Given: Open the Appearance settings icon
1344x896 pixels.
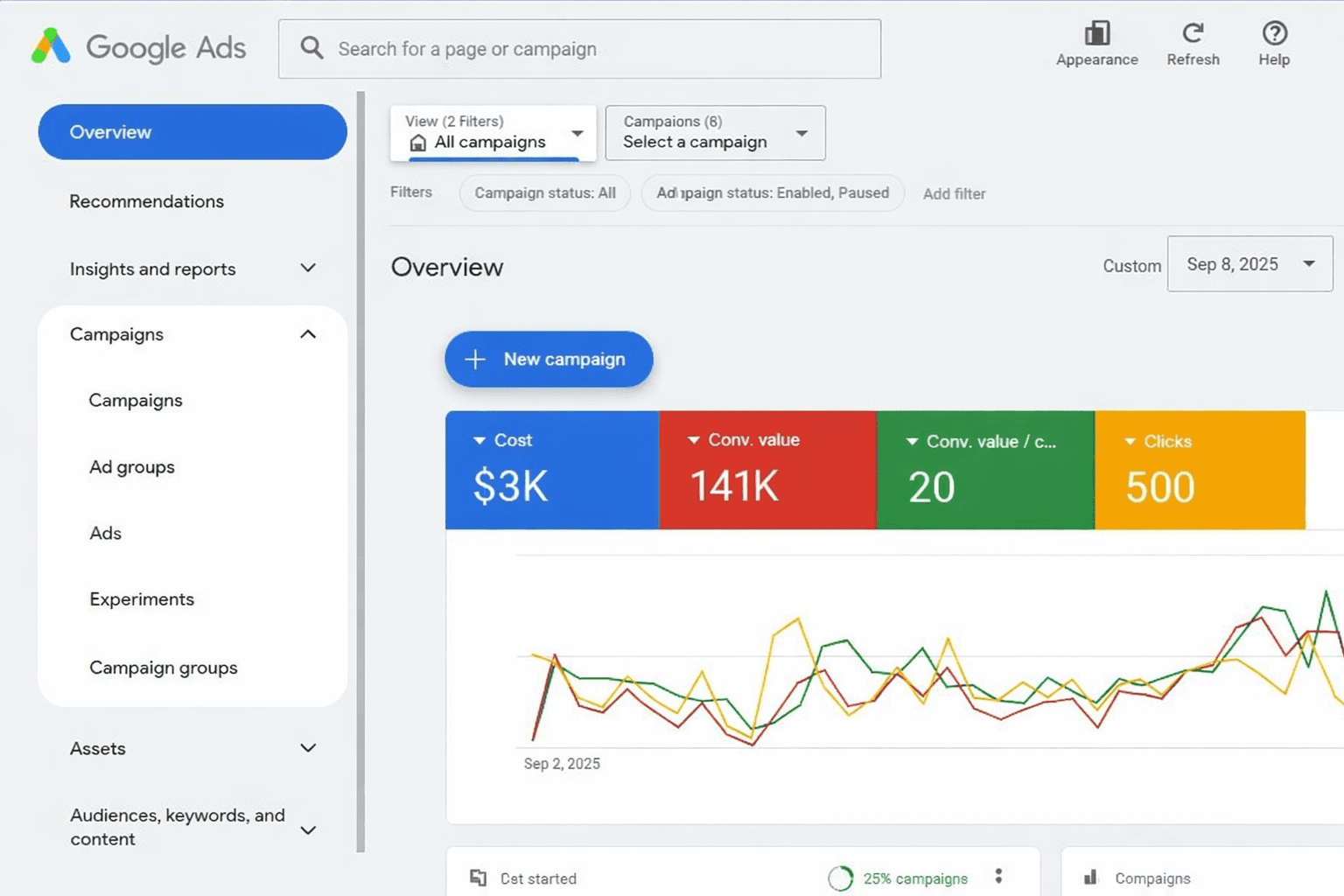Looking at the screenshot, I should point(1096,33).
